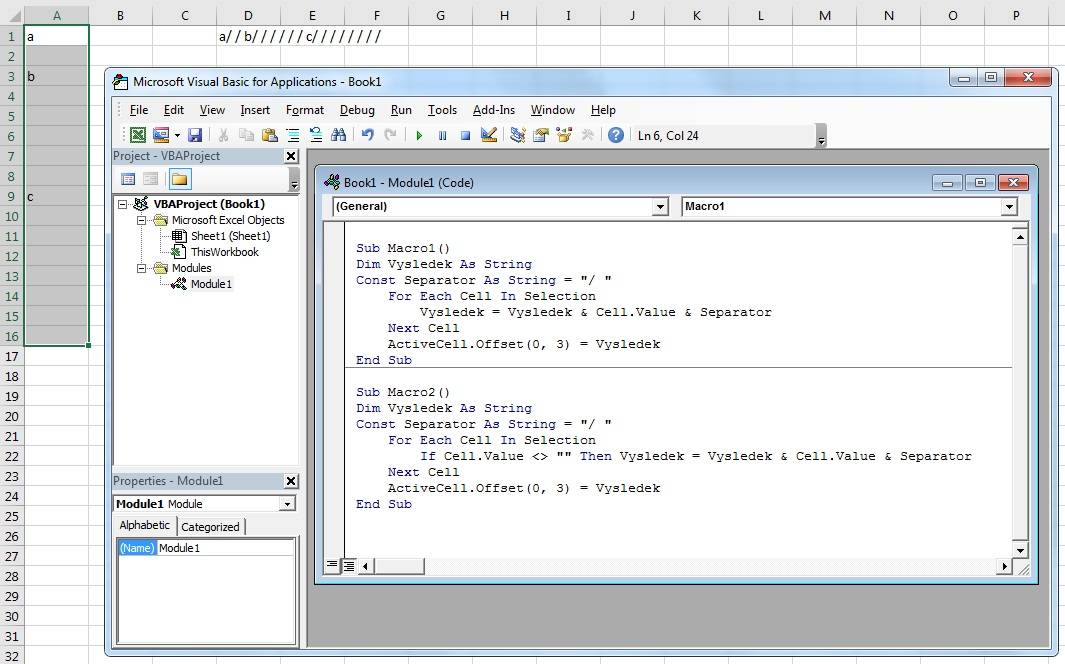1065x664 pixels.
Task: Open the Run menu
Action: (401, 110)
